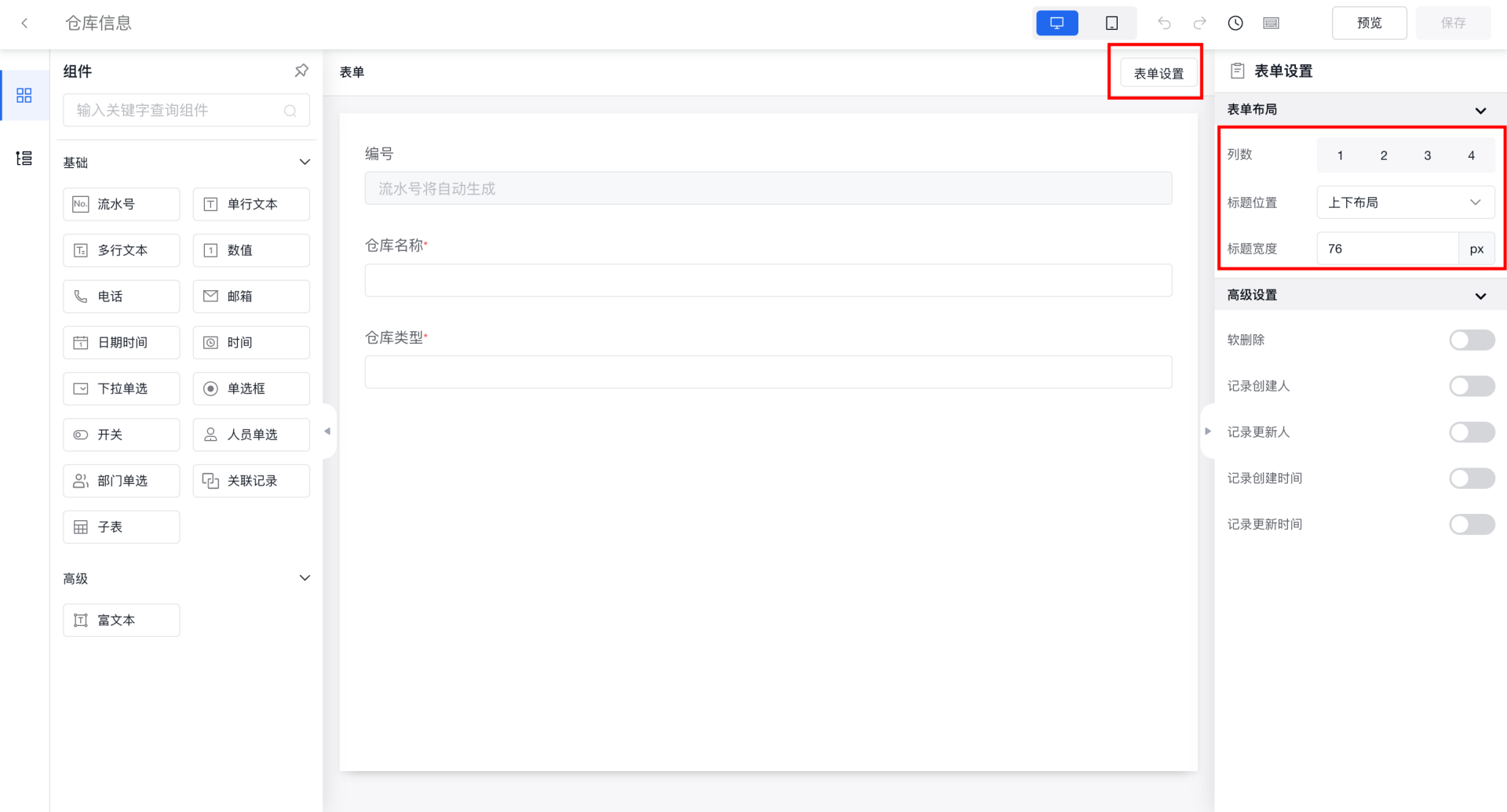The image size is (1507, 812).
Task: Turn on 记录创建人 switch
Action: click(1472, 386)
